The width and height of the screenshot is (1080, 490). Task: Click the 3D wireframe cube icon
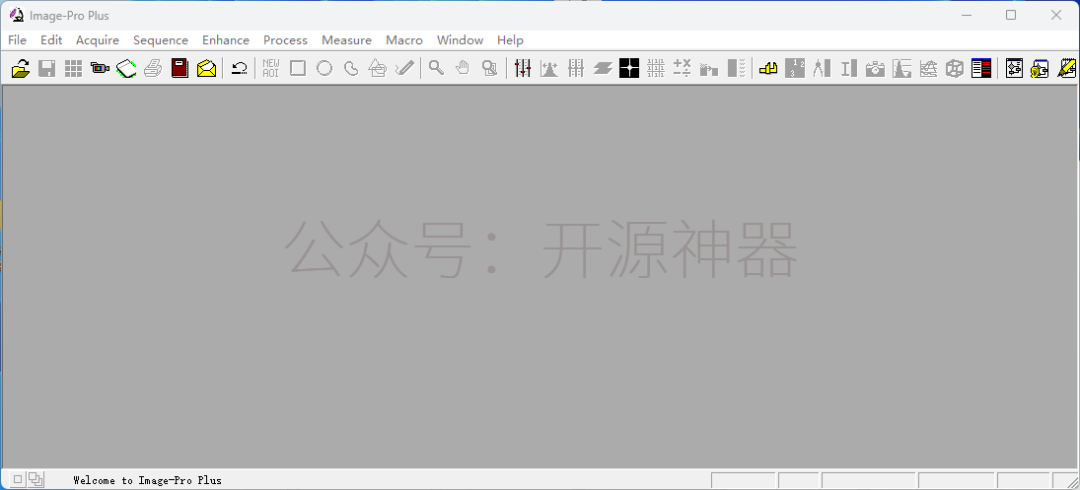(x=955, y=68)
